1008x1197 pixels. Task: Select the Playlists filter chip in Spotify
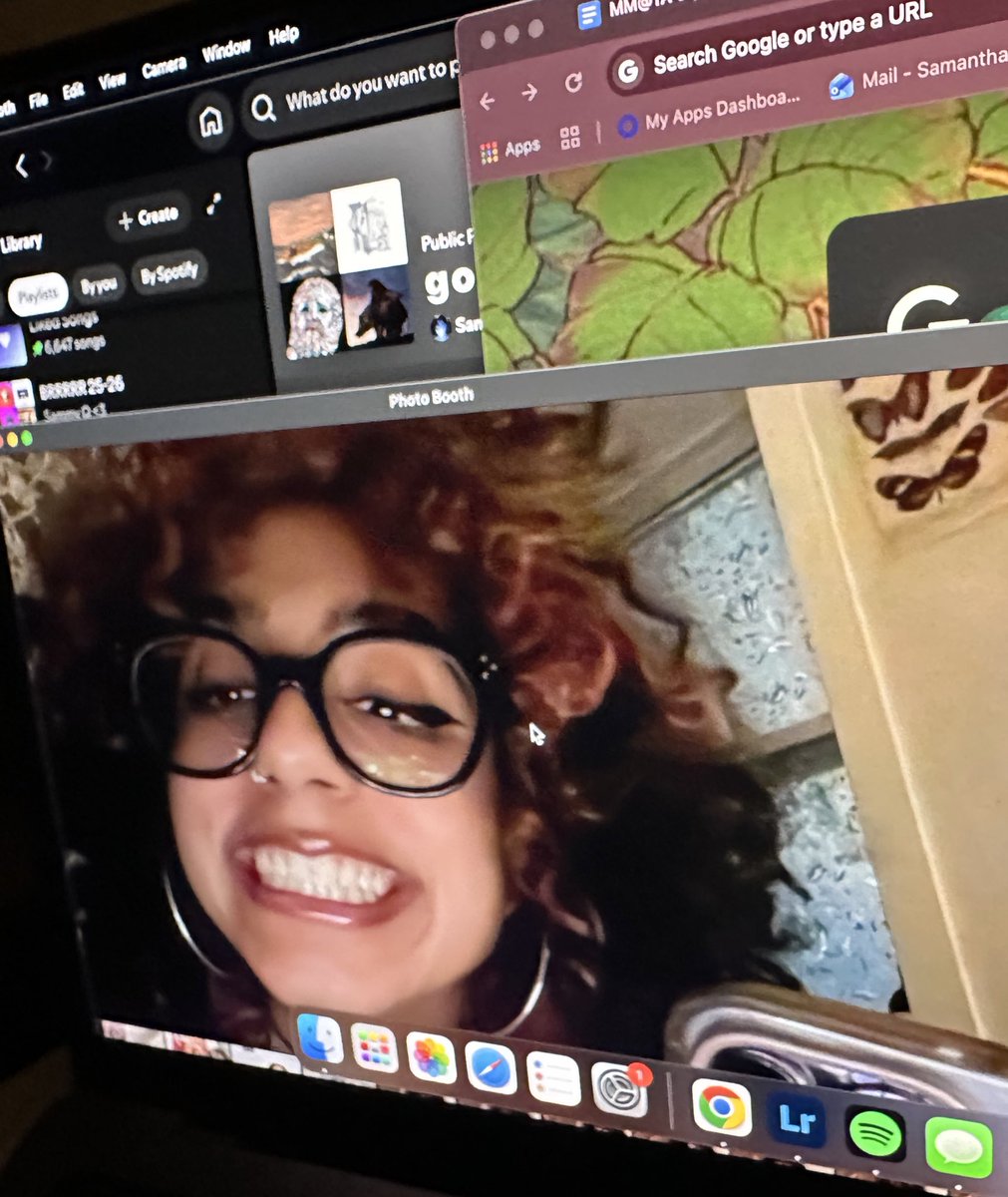click(x=38, y=295)
